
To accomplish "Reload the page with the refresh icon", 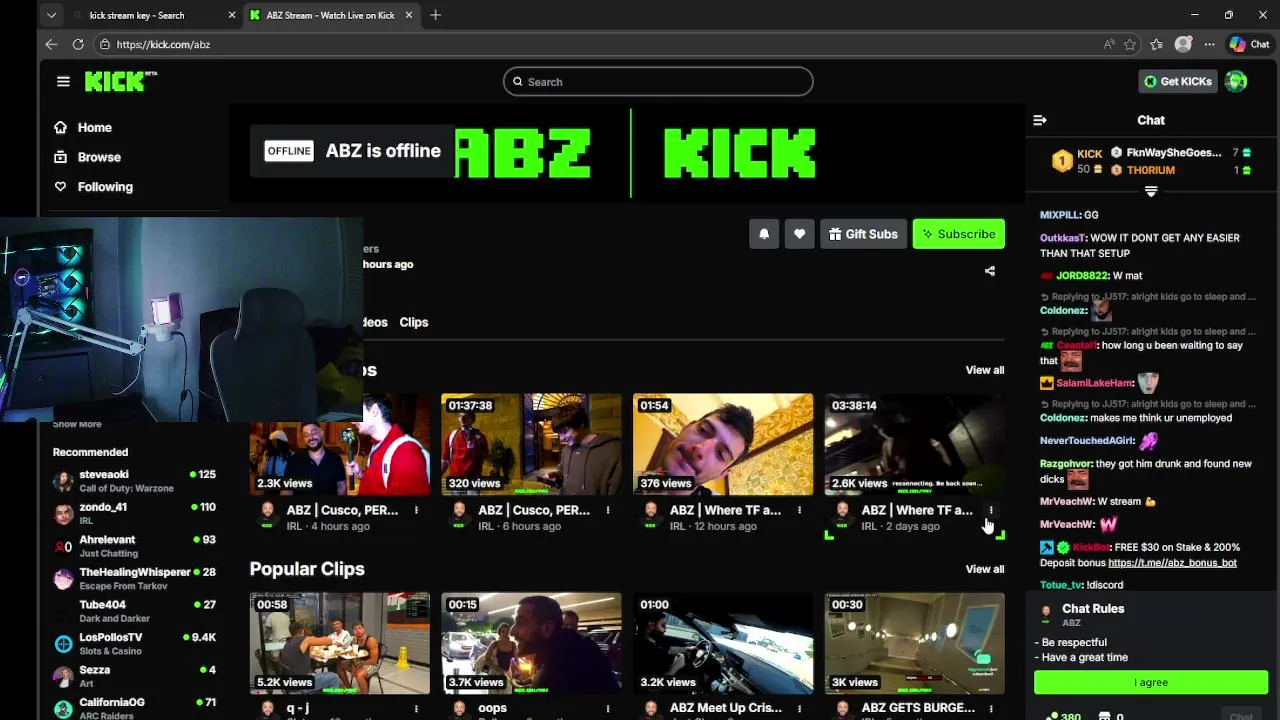I will point(78,44).
